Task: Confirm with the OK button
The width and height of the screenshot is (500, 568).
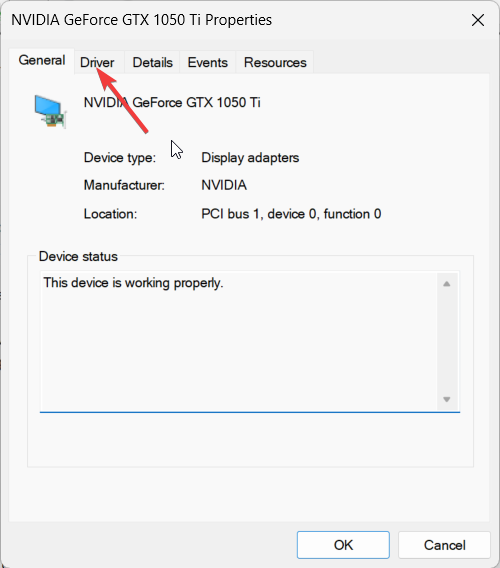Action: (343, 545)
